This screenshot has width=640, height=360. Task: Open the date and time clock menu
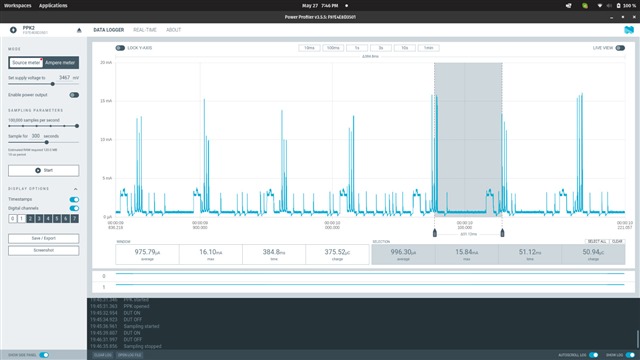(x=320, y=6)
